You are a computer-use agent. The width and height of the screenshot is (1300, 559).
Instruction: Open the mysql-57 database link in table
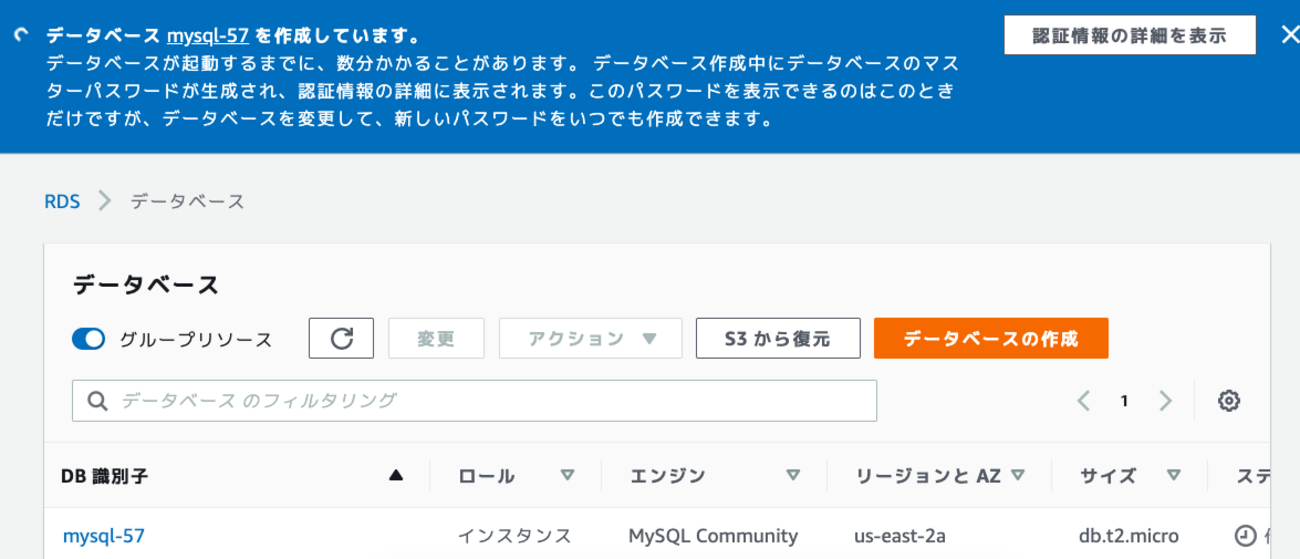point(103,536)
